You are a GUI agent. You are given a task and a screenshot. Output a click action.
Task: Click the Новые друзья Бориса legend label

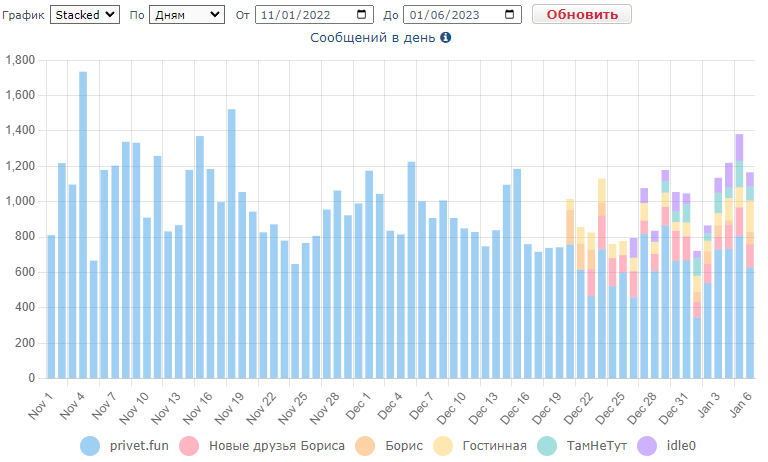coord(277,446)
